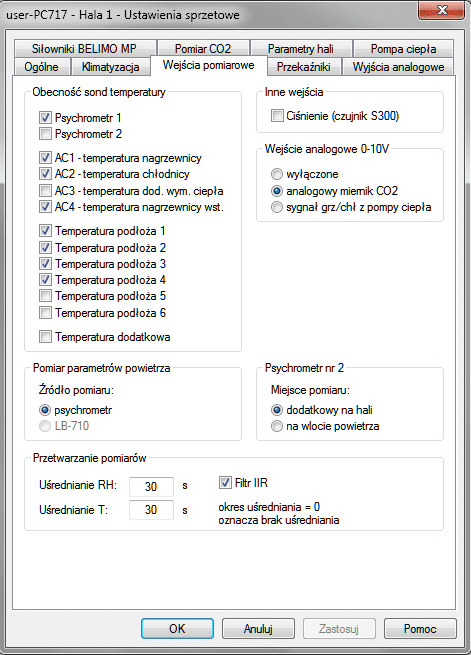The image size is (471, 655).
Task: Open the Pomiar CO2 tab
Action: pos(203,48)
